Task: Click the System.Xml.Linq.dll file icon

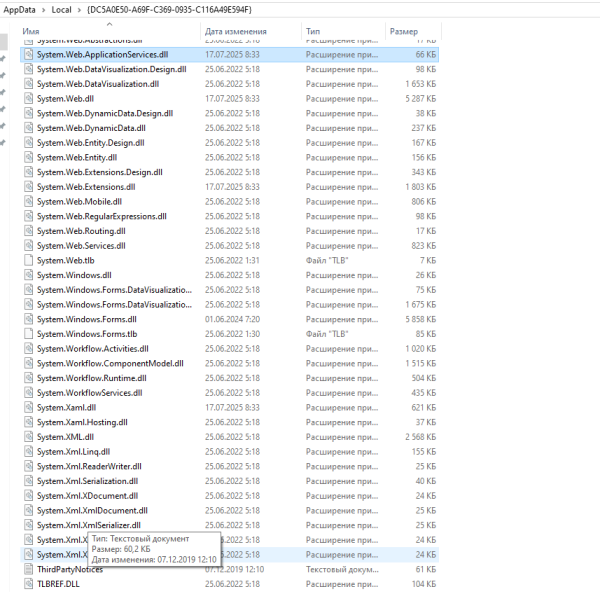Action: pos(28,452)
